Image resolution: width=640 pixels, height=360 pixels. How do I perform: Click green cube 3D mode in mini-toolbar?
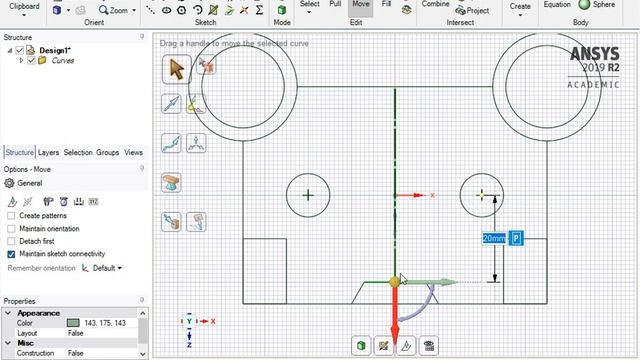coord(361,346)
